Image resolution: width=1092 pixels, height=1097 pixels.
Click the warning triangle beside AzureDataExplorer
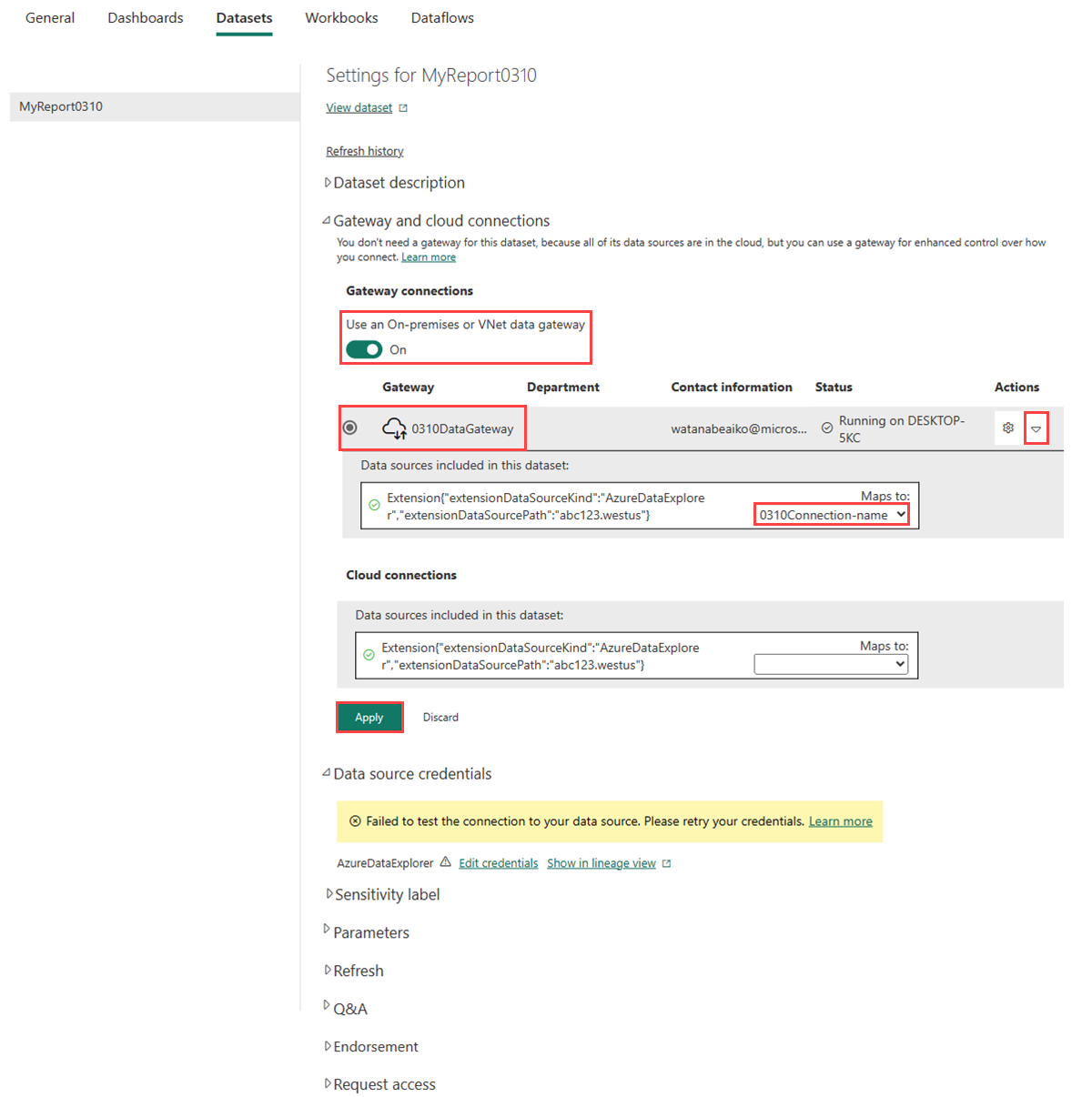pos(445,861)
